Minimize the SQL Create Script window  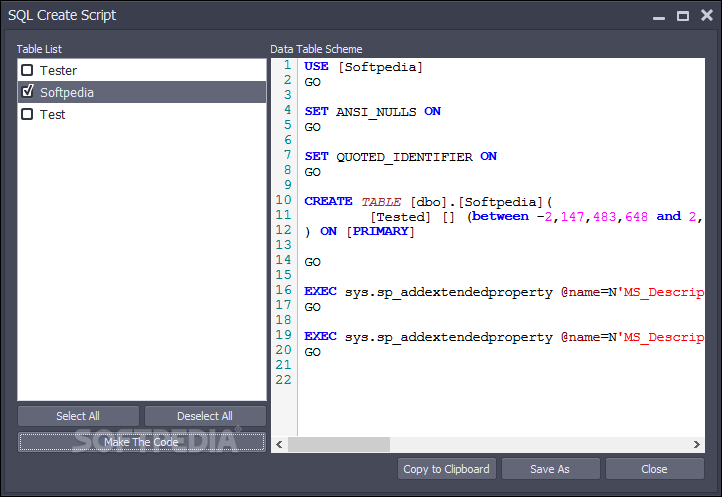[x=659, y=16]
